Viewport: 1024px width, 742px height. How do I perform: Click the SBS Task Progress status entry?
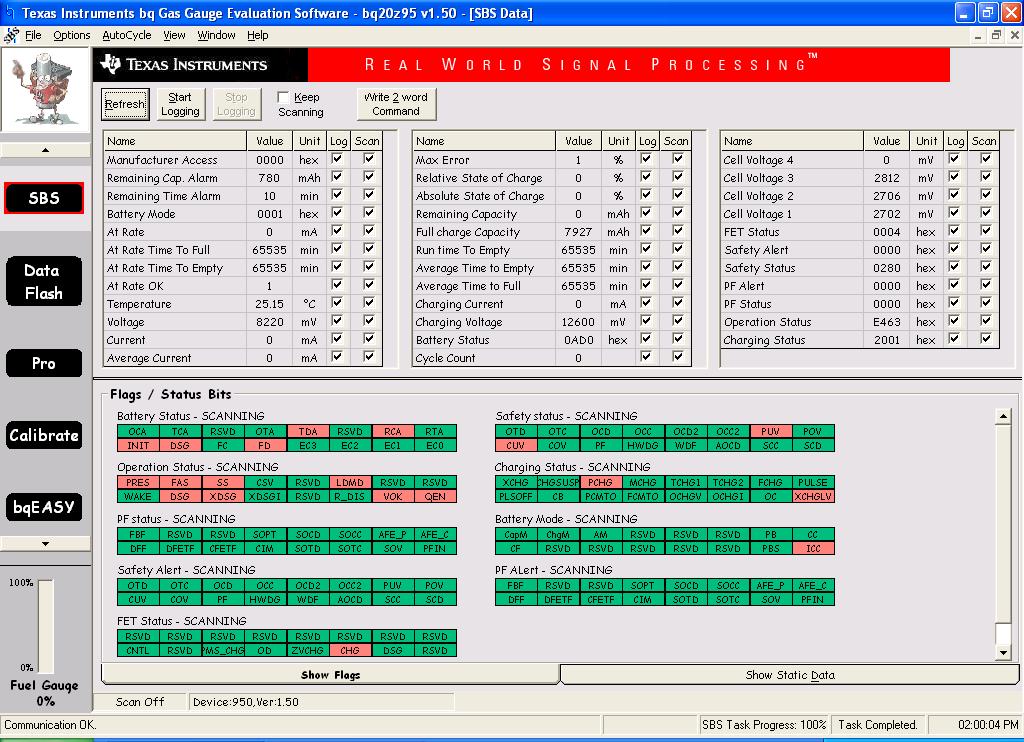pyautogui.click(x=764, y=725)
